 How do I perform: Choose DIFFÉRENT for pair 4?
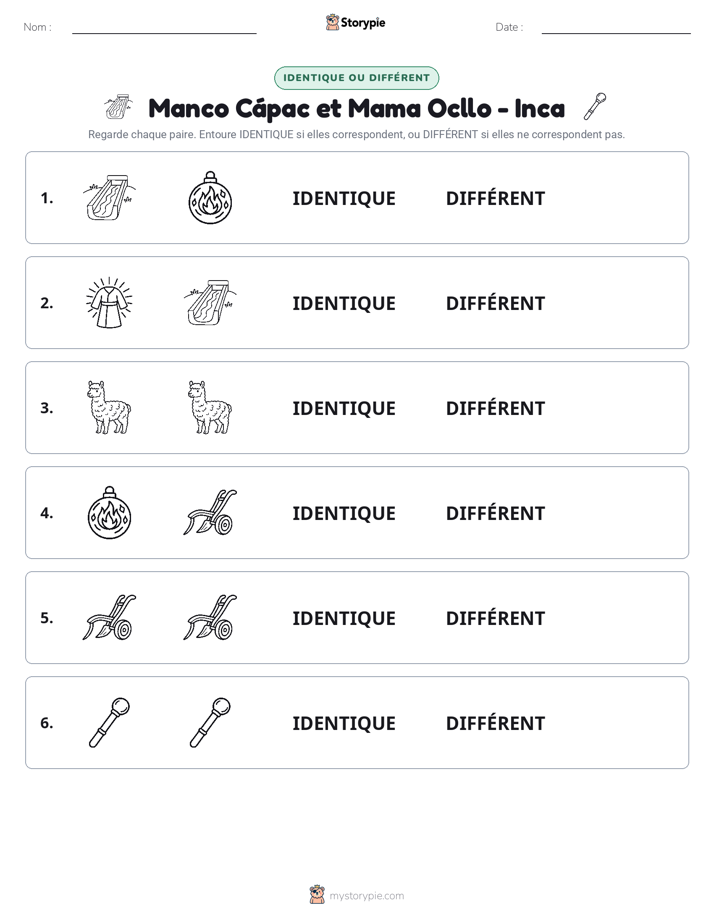(495, 513)
